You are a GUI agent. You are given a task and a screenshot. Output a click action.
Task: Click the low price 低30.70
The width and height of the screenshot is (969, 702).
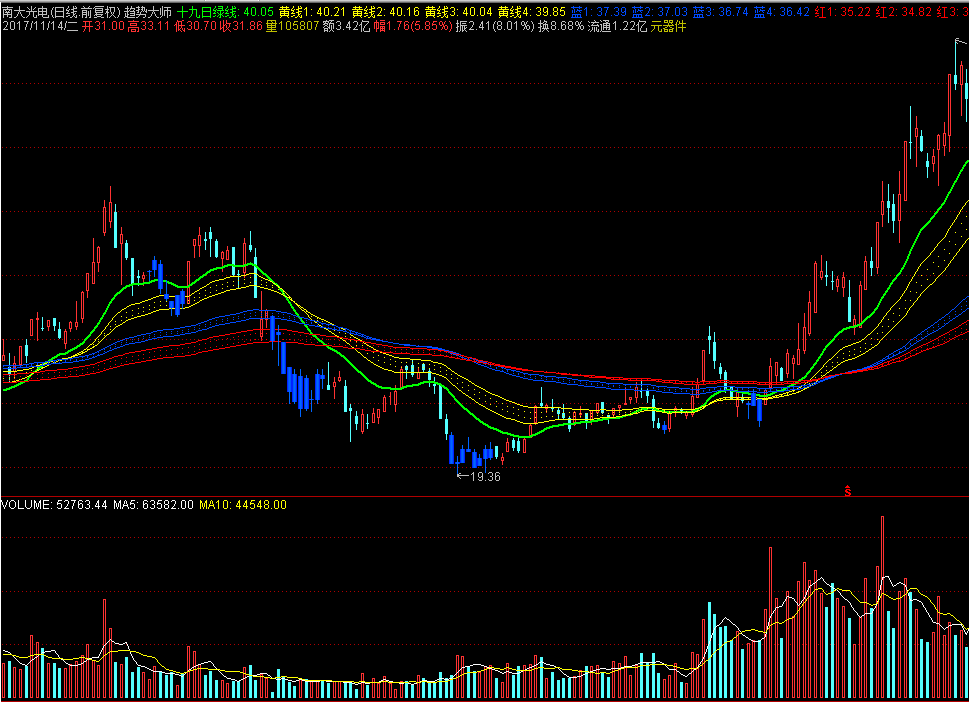(x=195, y=27)
